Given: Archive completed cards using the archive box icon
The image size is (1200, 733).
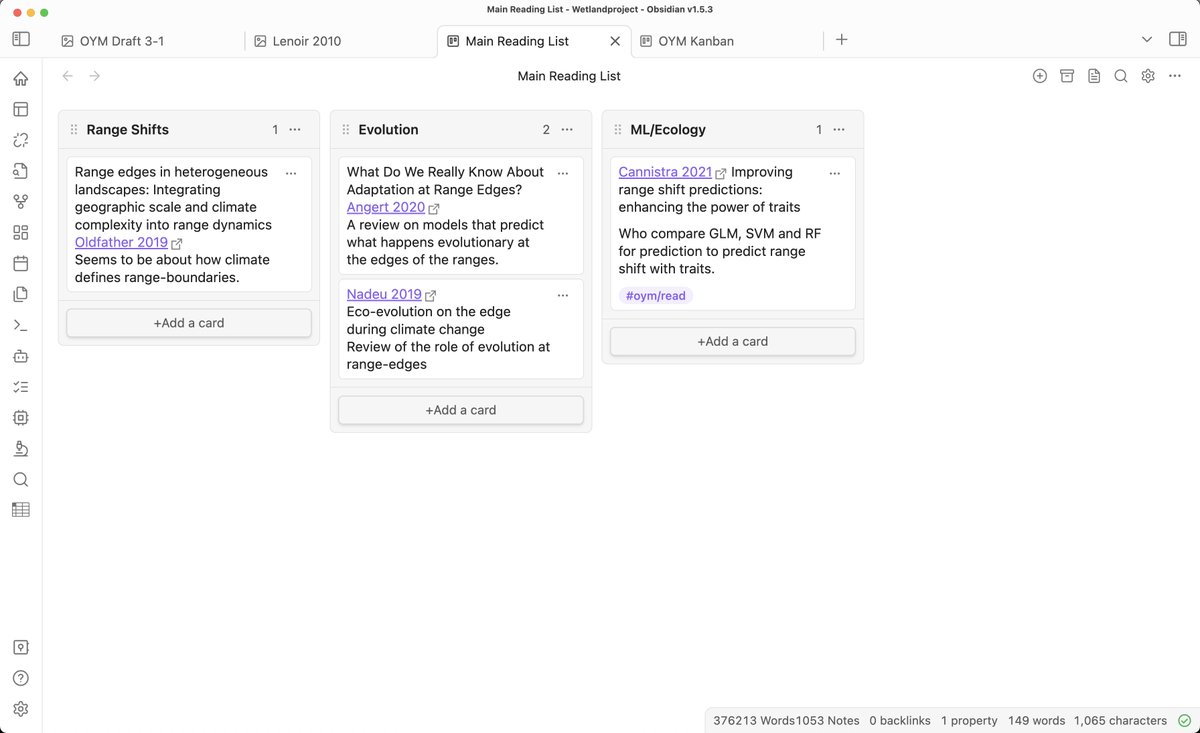Looking at the screenshot, I should tap(1066, 75).
